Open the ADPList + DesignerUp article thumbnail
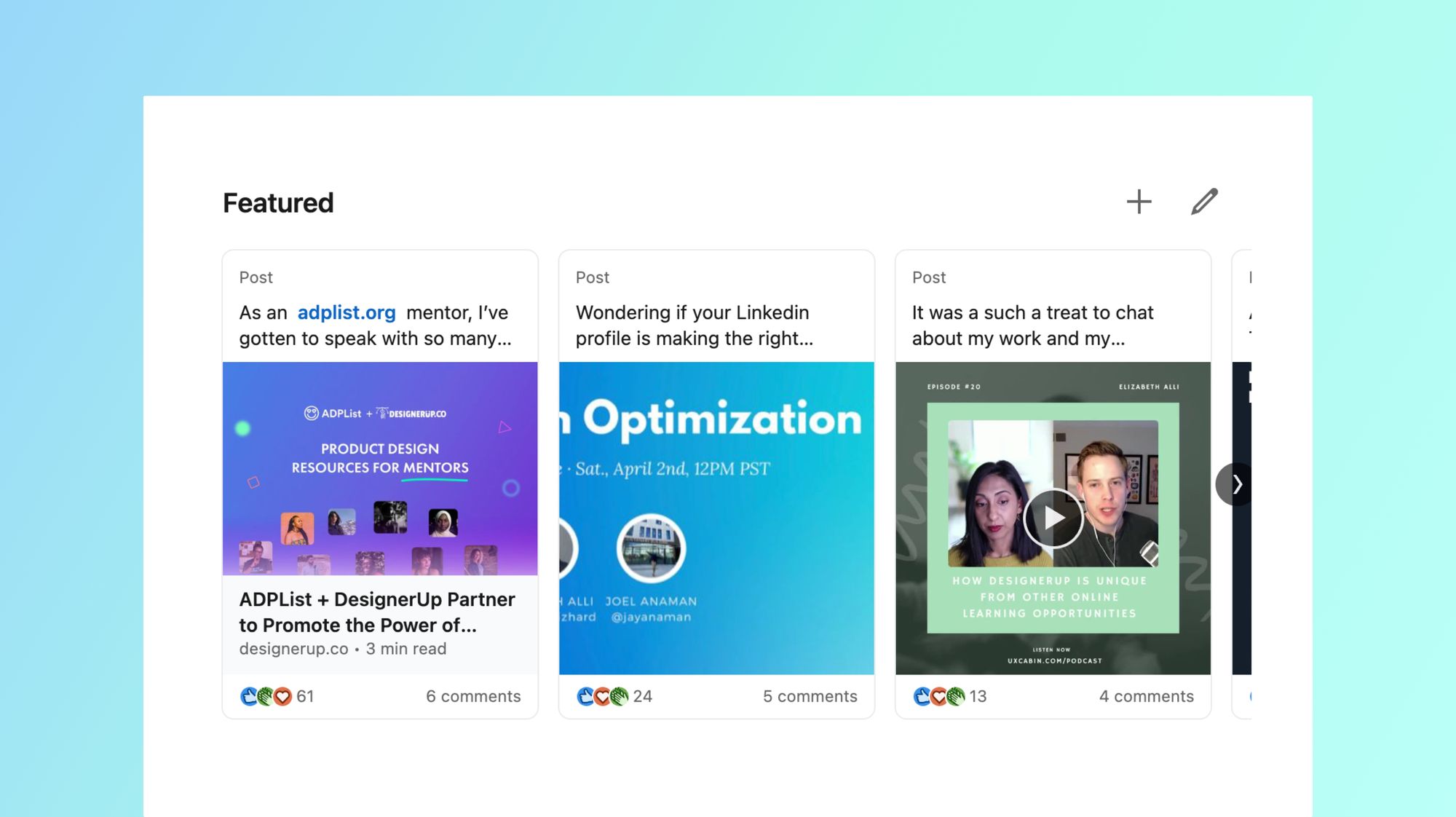Image resolution: width=1456 pixels, height=817 pixels. click(380, 468)
